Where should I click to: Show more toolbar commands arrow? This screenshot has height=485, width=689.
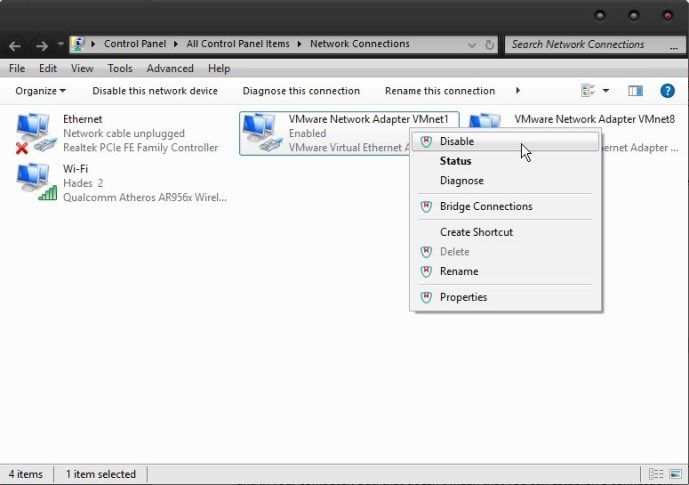pos(518,90)
